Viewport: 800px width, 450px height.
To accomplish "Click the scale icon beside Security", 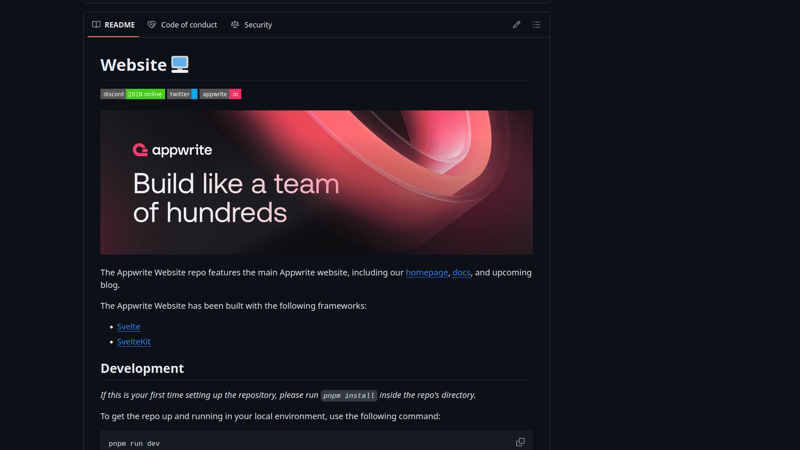I will pyautogui.click(x=235, y=24).
